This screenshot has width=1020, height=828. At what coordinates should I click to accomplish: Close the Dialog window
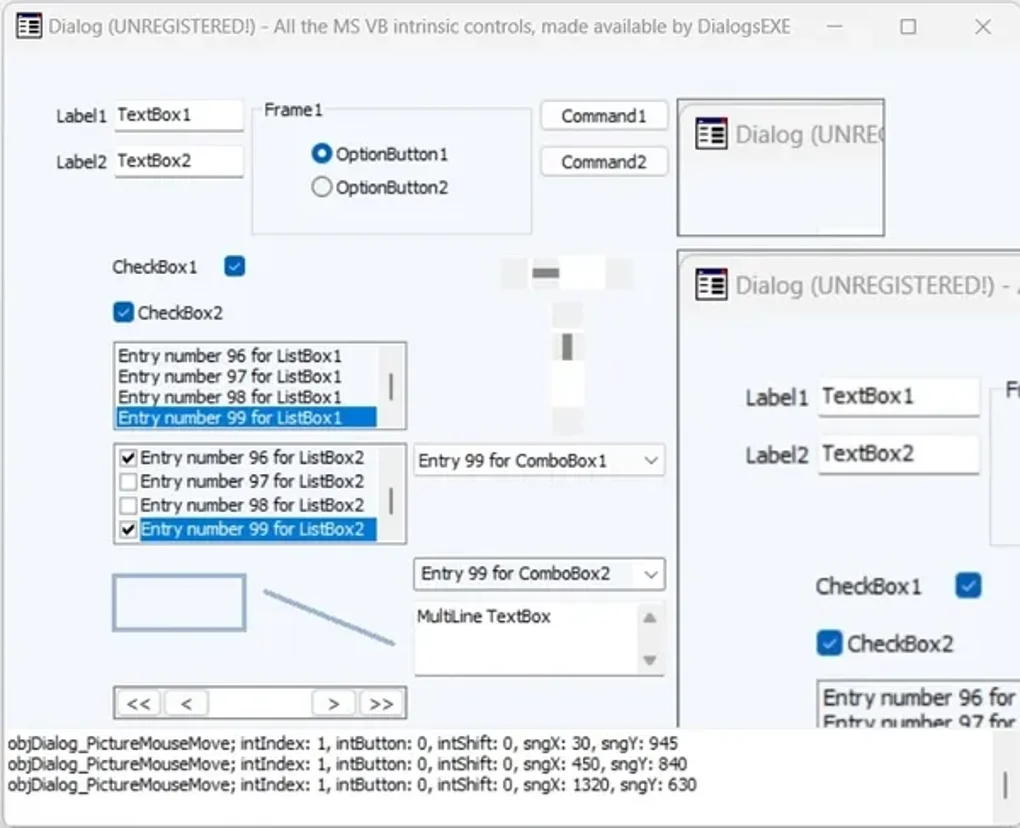click(x=983, y=27)
